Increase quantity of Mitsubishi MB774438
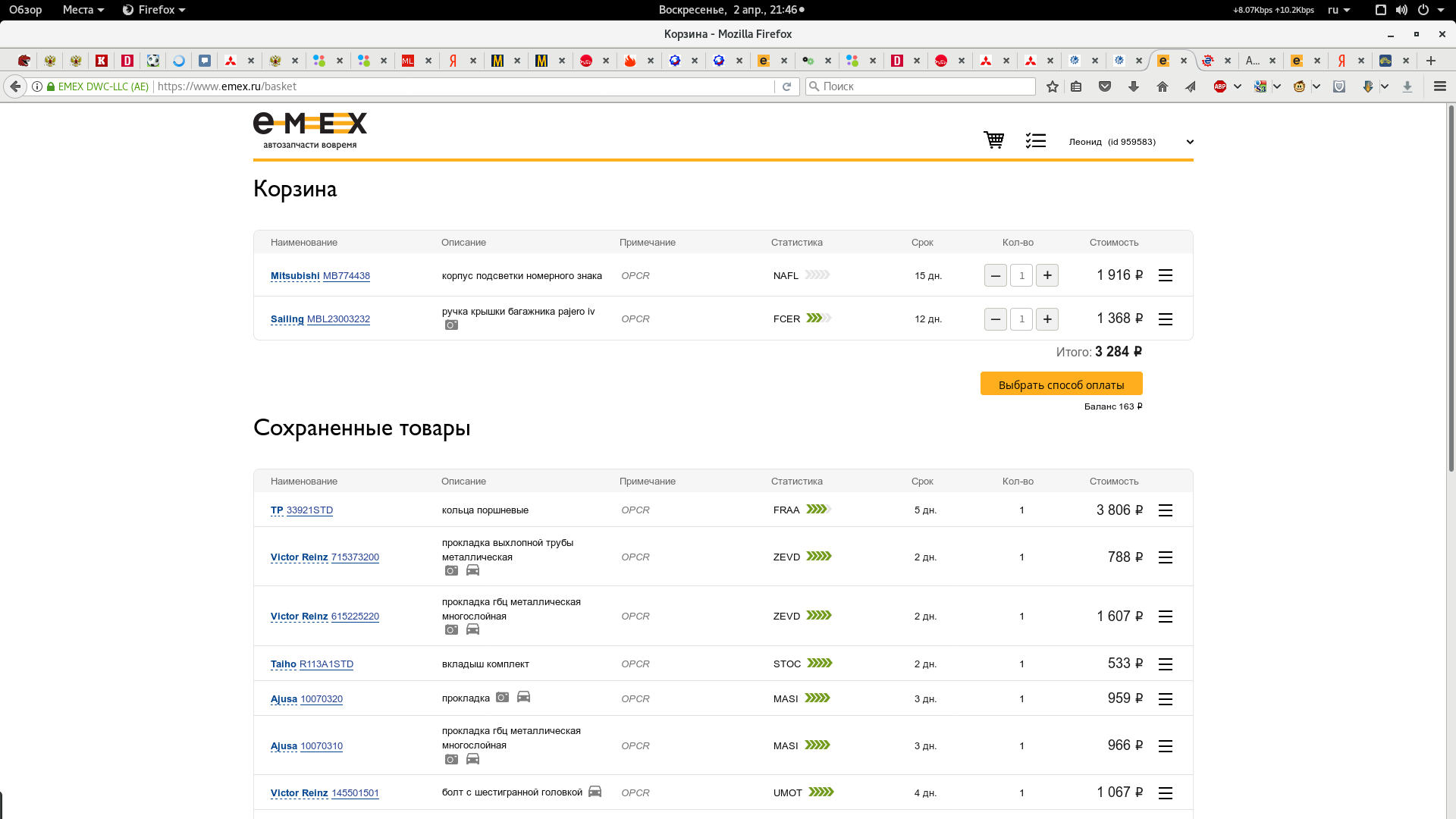 coord(1047,275)
